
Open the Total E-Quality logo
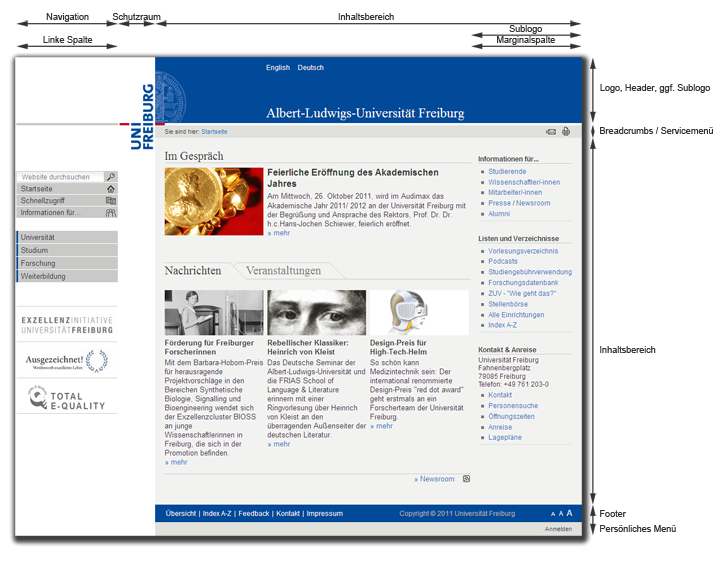(67, 398)
